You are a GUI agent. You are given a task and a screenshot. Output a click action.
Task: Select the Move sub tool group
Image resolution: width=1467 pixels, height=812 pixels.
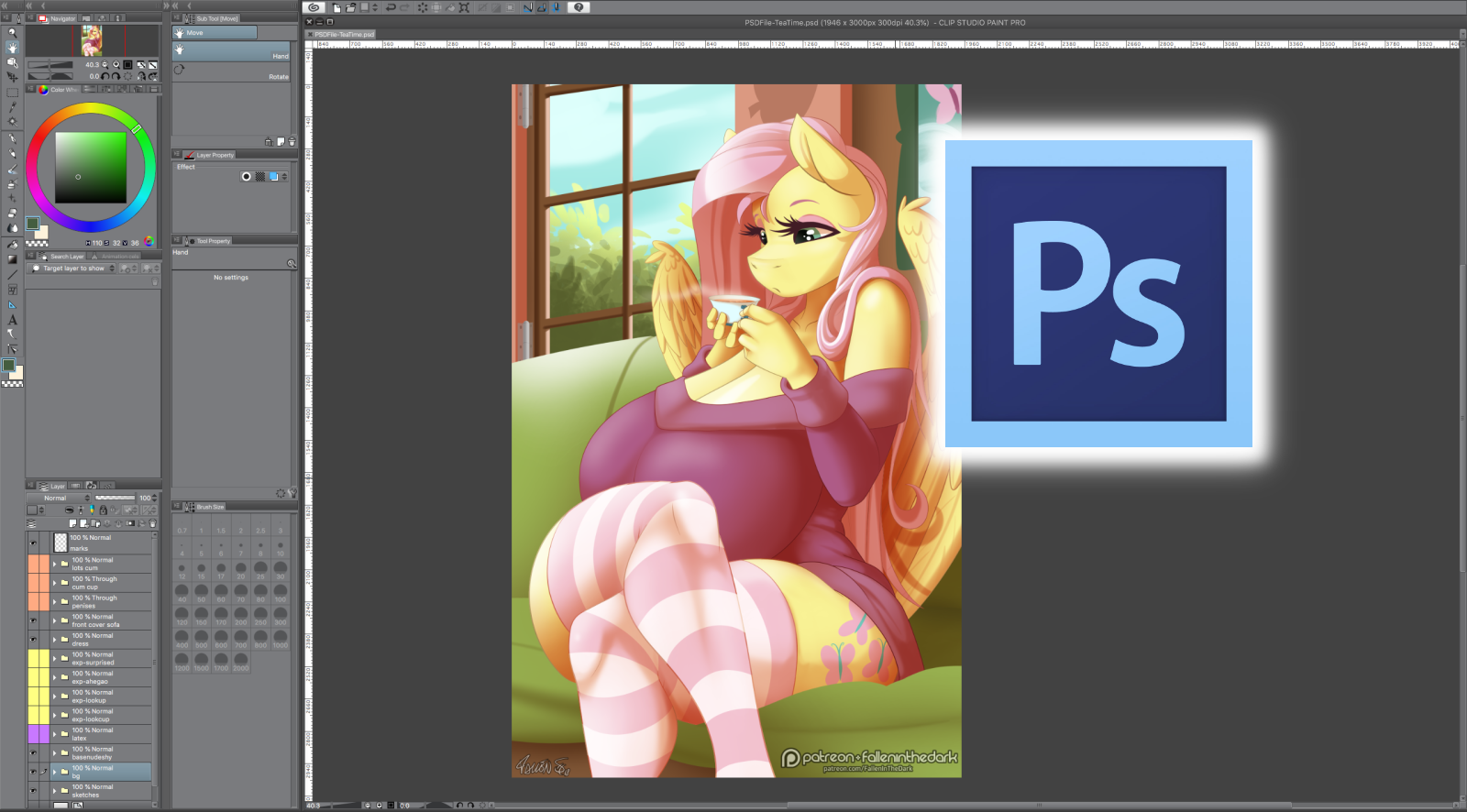[x=215, y=33]
